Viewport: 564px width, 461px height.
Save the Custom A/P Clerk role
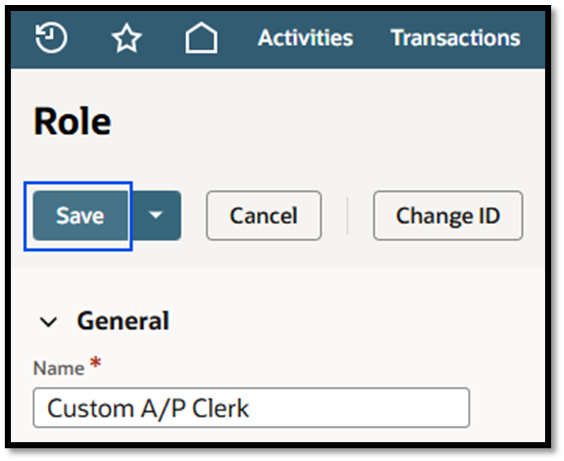[81, 216]
